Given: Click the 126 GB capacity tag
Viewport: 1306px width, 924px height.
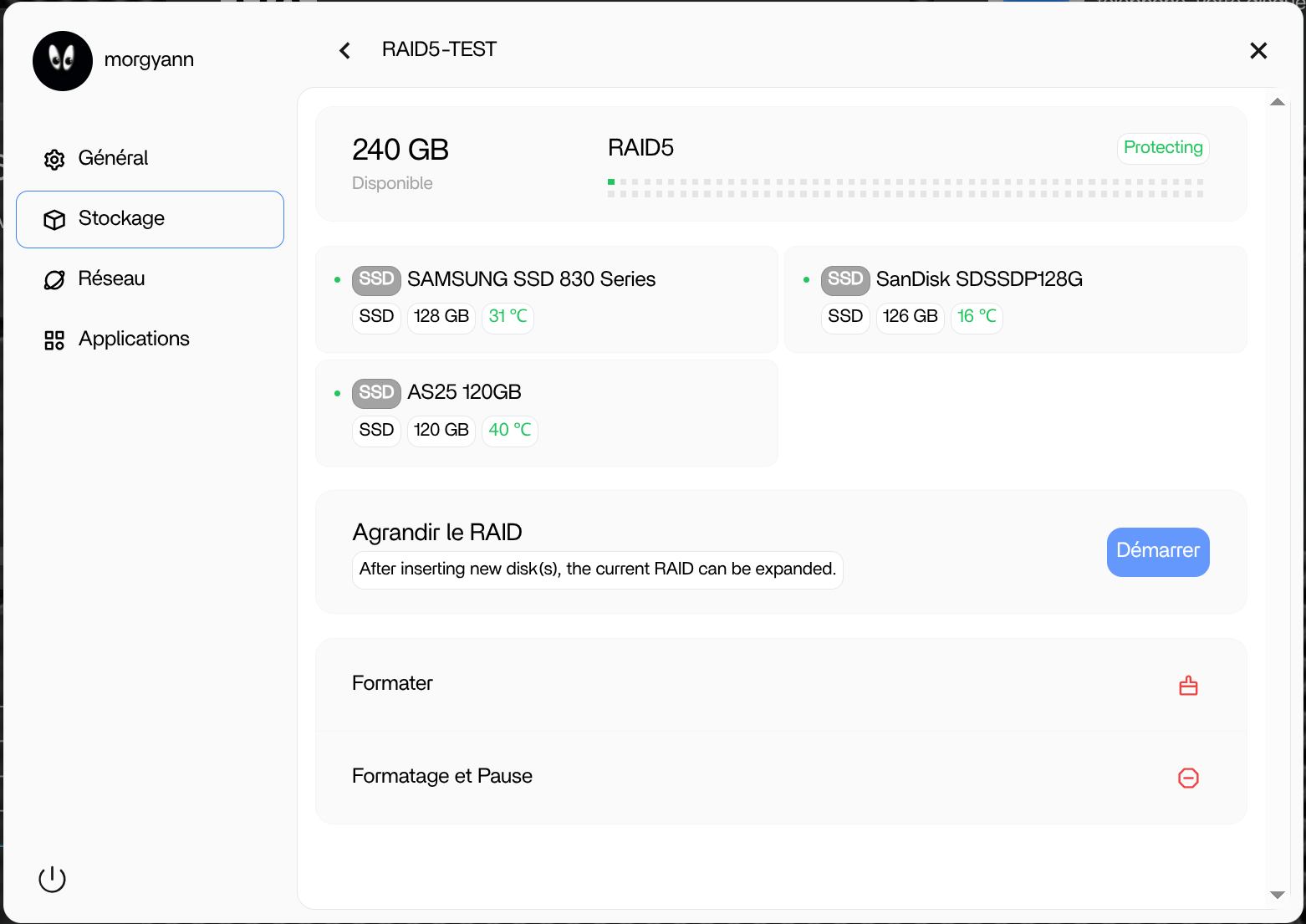Looking at the screenshot, I should coord(911,317).
